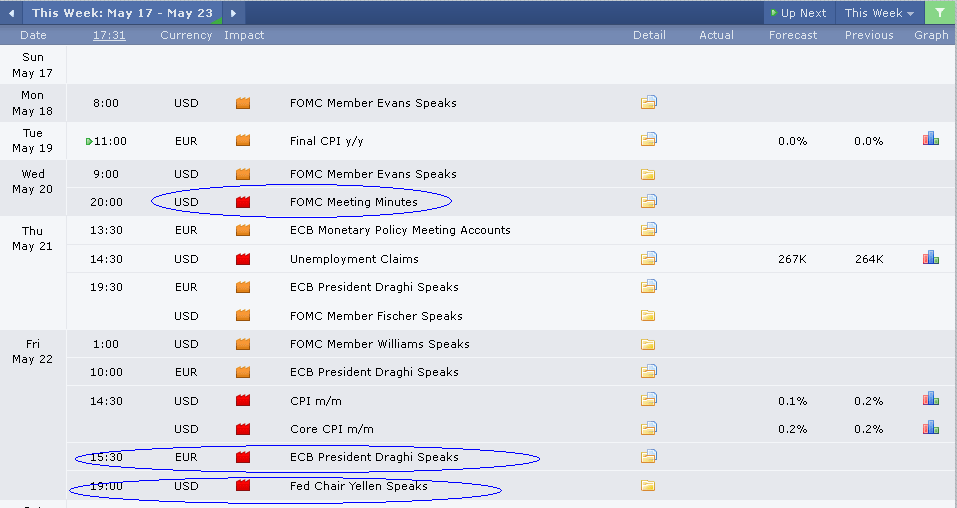957x508 pixels.
Task: Click the Currency column header
Action: (186, 35)
